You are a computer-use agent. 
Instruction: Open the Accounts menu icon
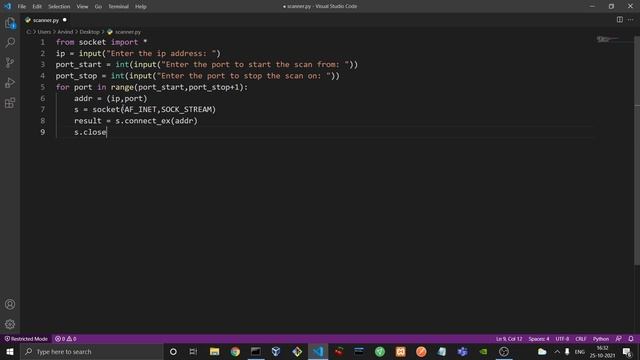[x=10, y=304]
